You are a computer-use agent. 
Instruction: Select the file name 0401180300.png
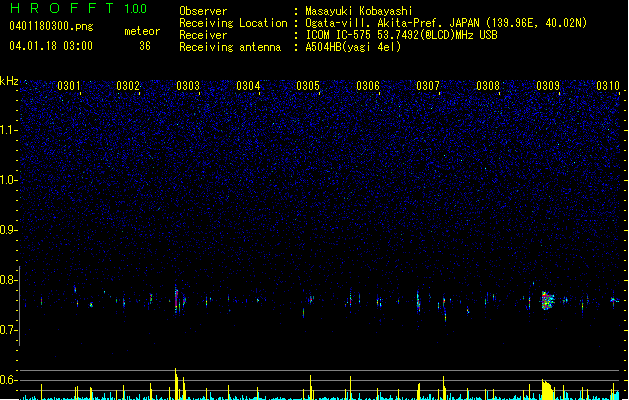(51, 26)
